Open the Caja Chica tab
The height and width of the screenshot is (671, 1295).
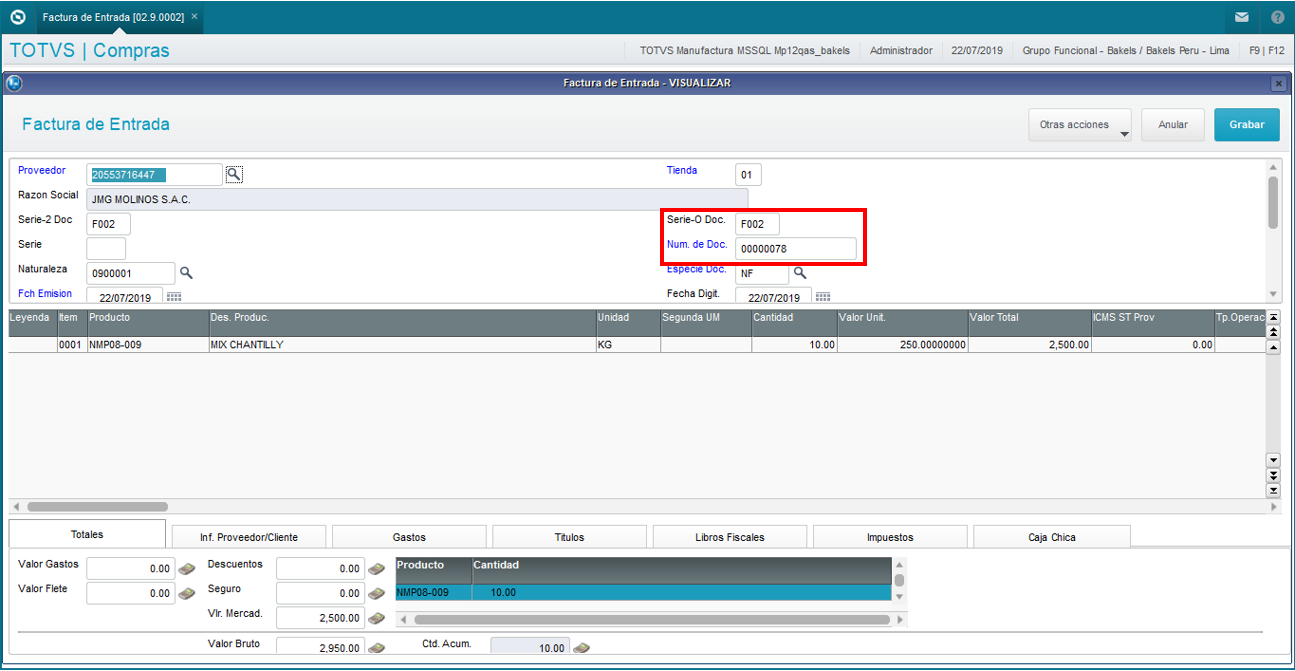coord(1052,537)
